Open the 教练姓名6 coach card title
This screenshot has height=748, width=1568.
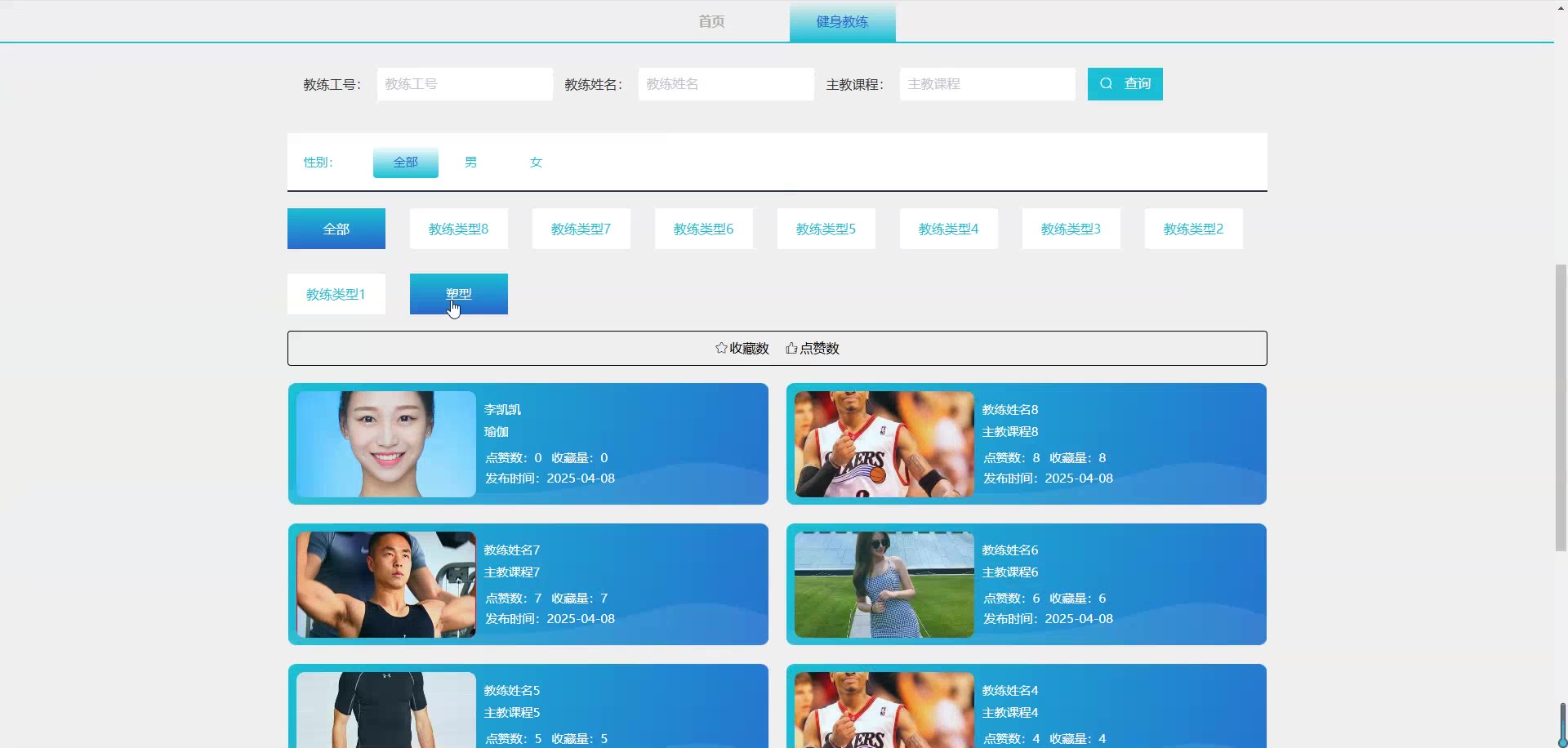tap(1009, 550)
